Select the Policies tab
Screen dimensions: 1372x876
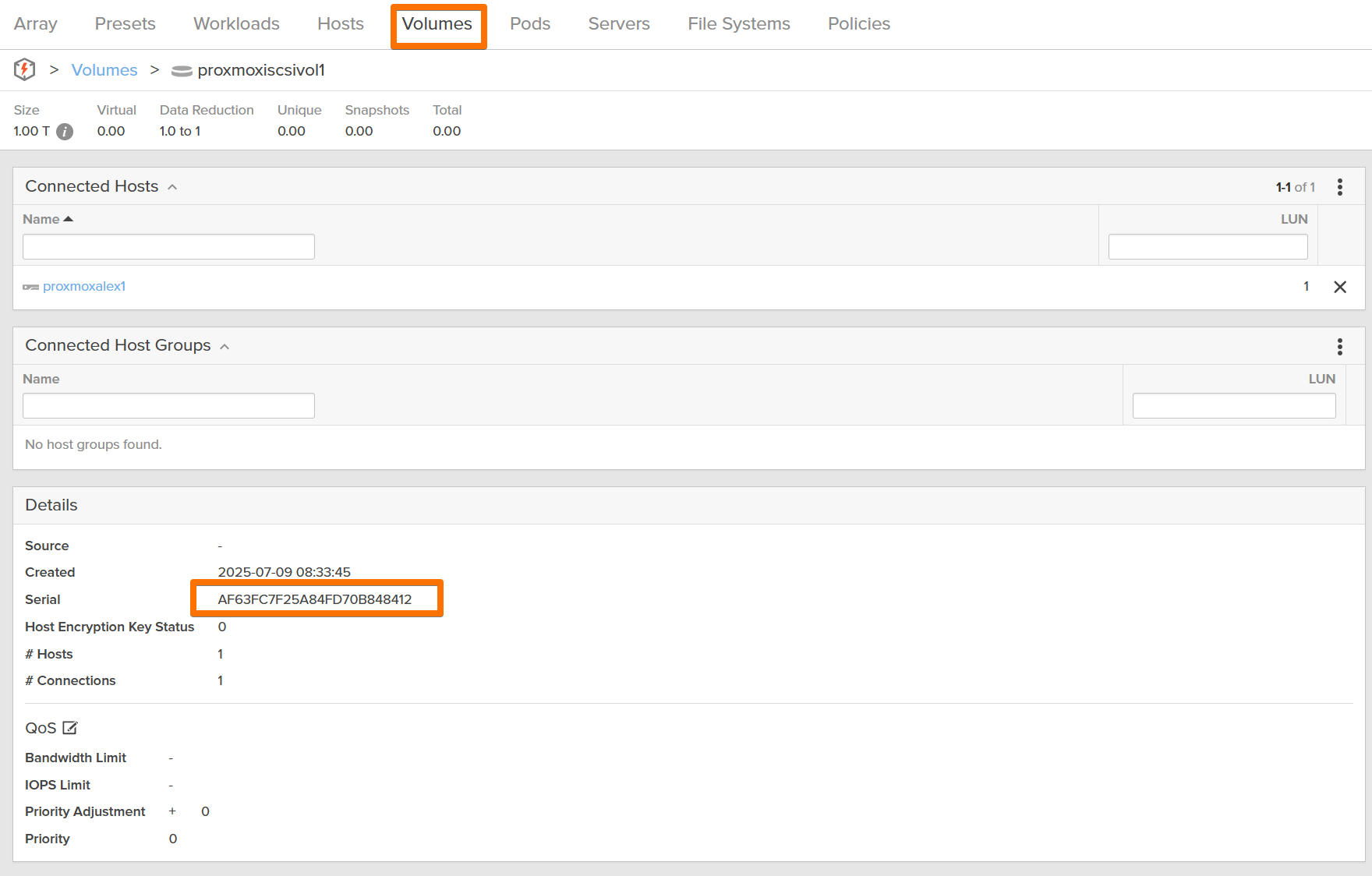coord(858,24)
